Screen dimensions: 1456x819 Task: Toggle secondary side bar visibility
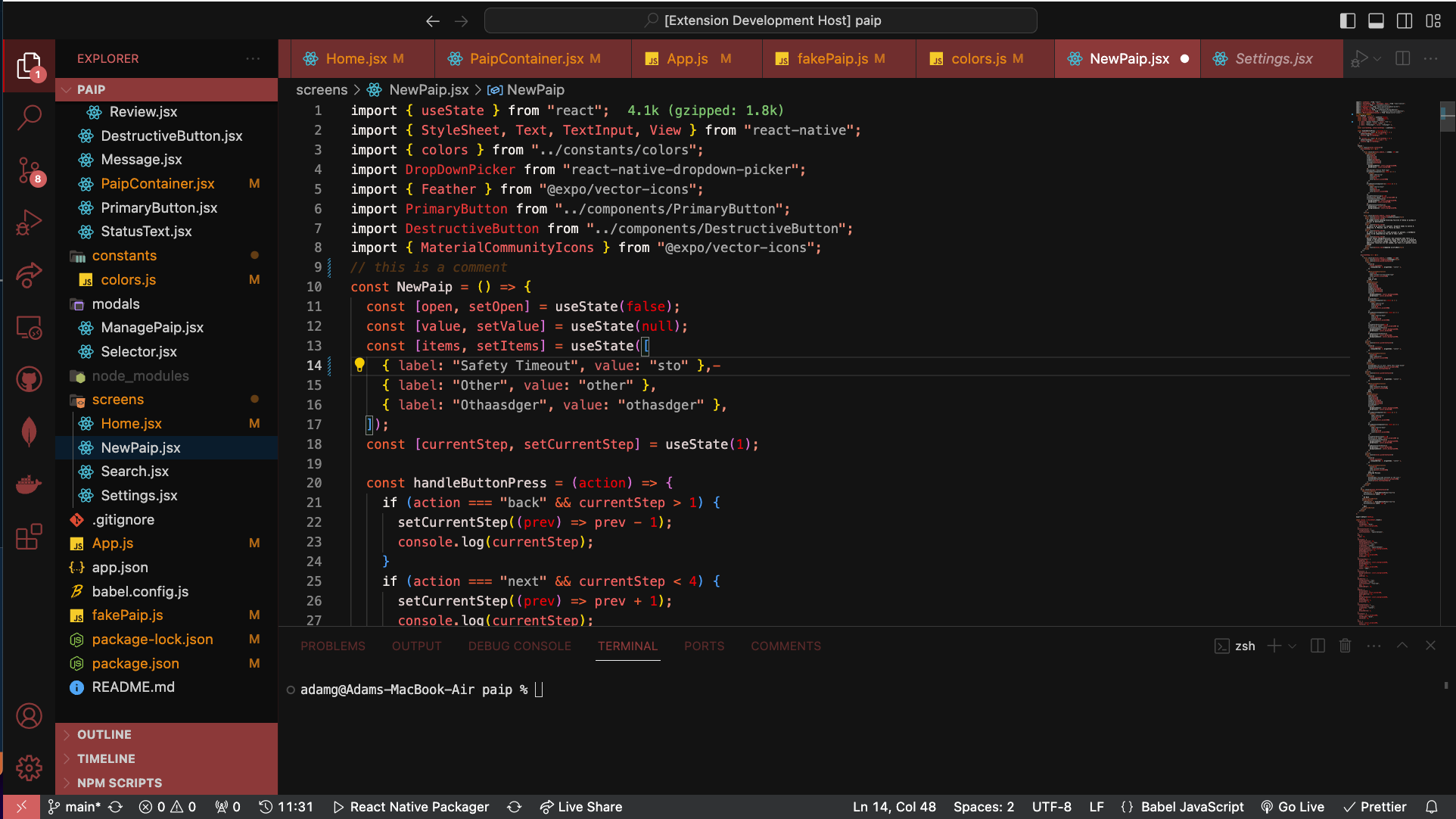coord(1405,20)
